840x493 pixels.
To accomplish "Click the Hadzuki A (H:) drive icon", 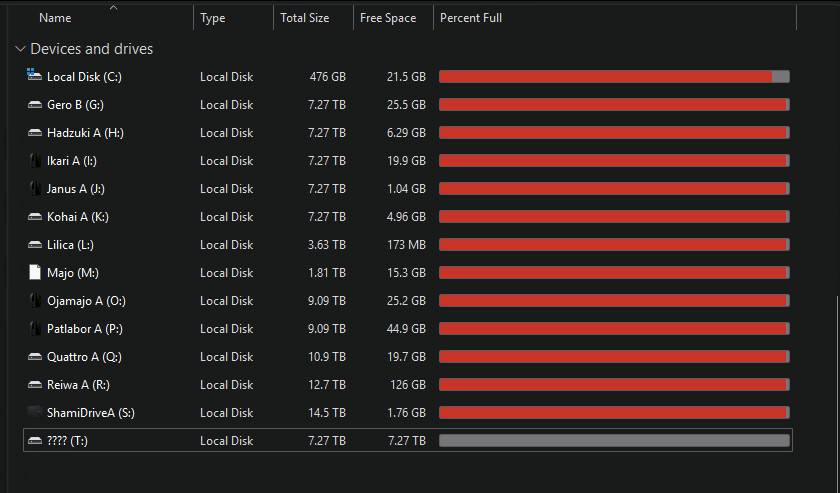I will tap(35, 133).
